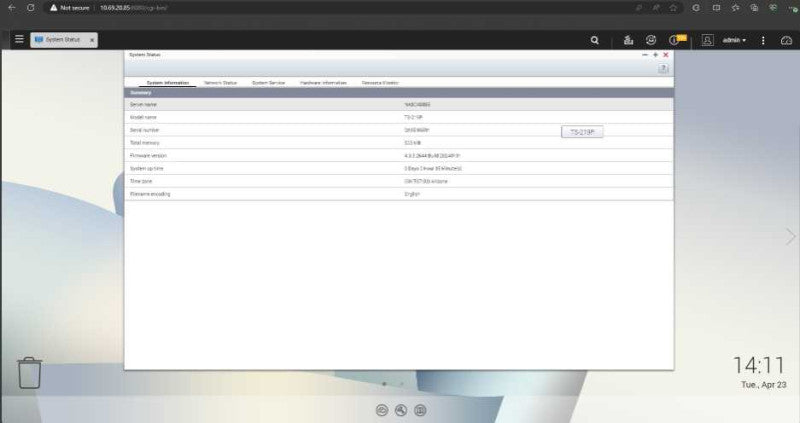Close the System Status window
The height and width of the screenshot is (423, 800).
tap(666, 55)
